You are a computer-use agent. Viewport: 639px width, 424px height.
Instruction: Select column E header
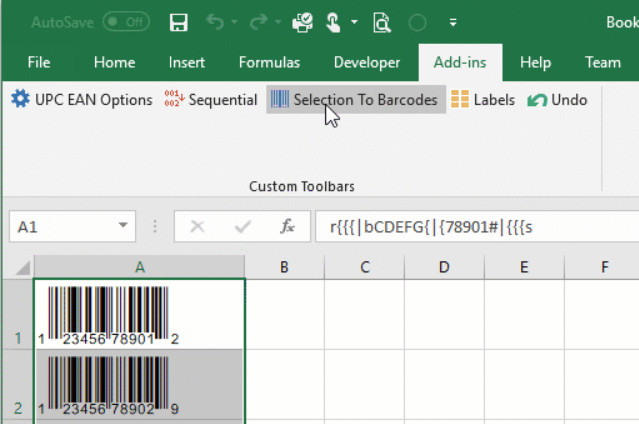[x=524, y=267]
